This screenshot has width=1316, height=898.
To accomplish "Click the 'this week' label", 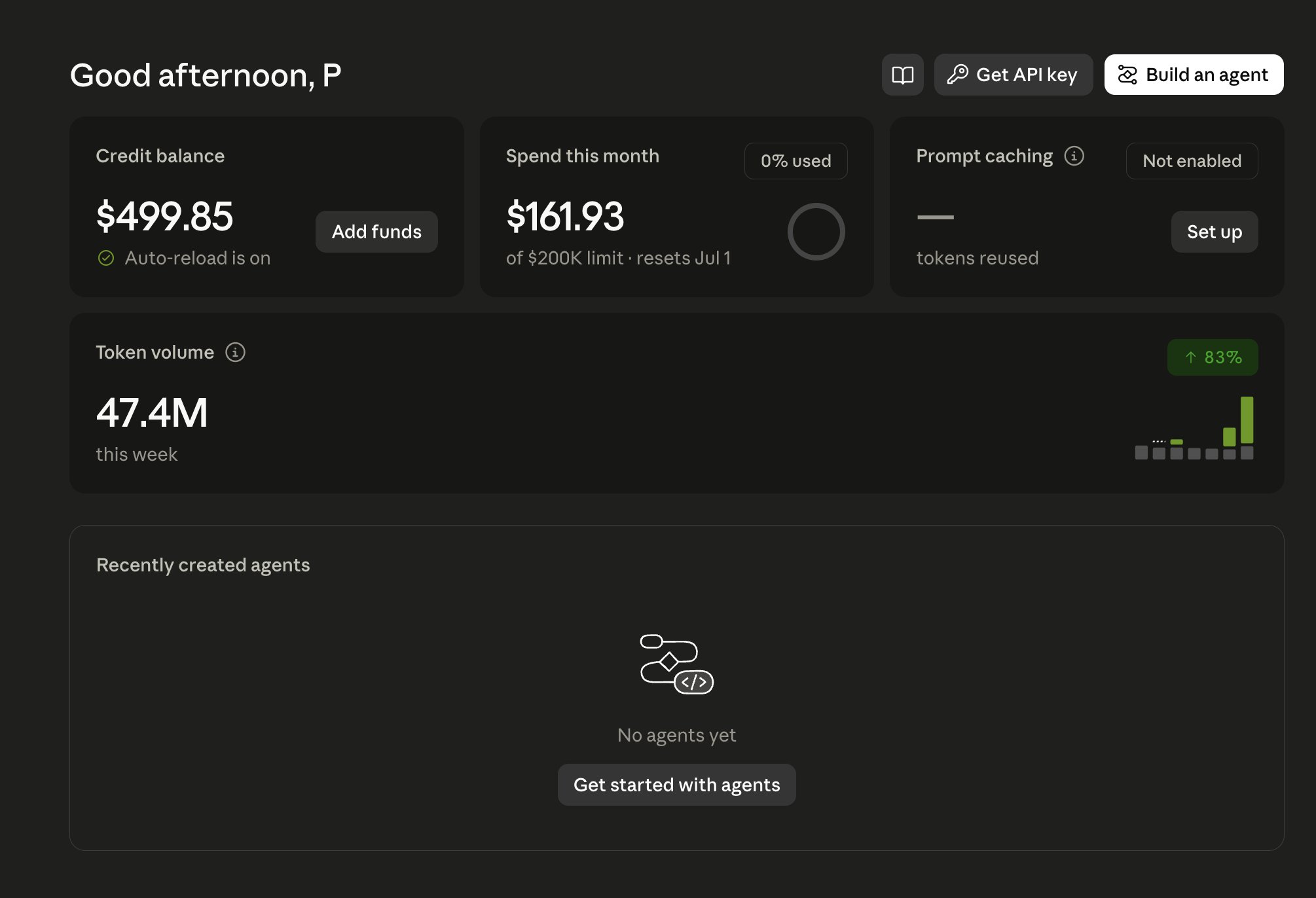I will (x=137, y=454).
